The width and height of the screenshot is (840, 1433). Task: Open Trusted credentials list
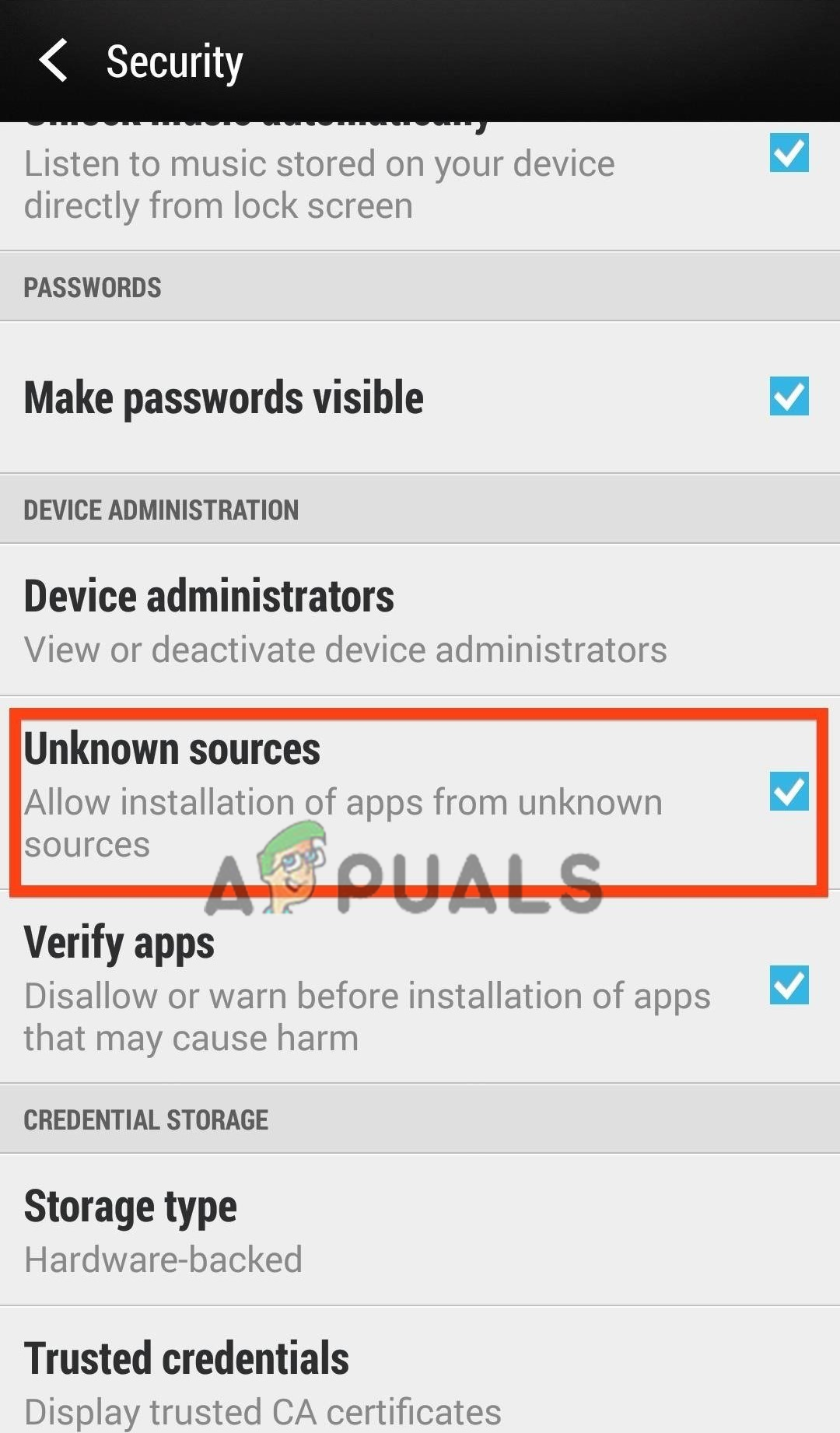(420, 1371)
